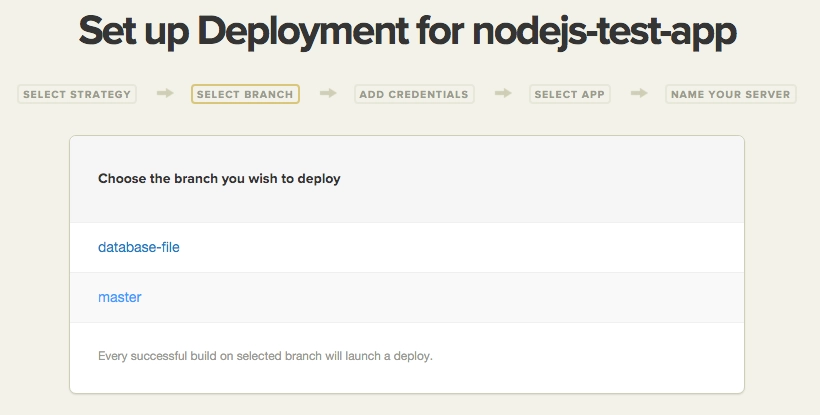The image size is (820, 415).
Task: Click the 'Choose the branch you wish to deploy' heading
Action: tap(219, 179)
